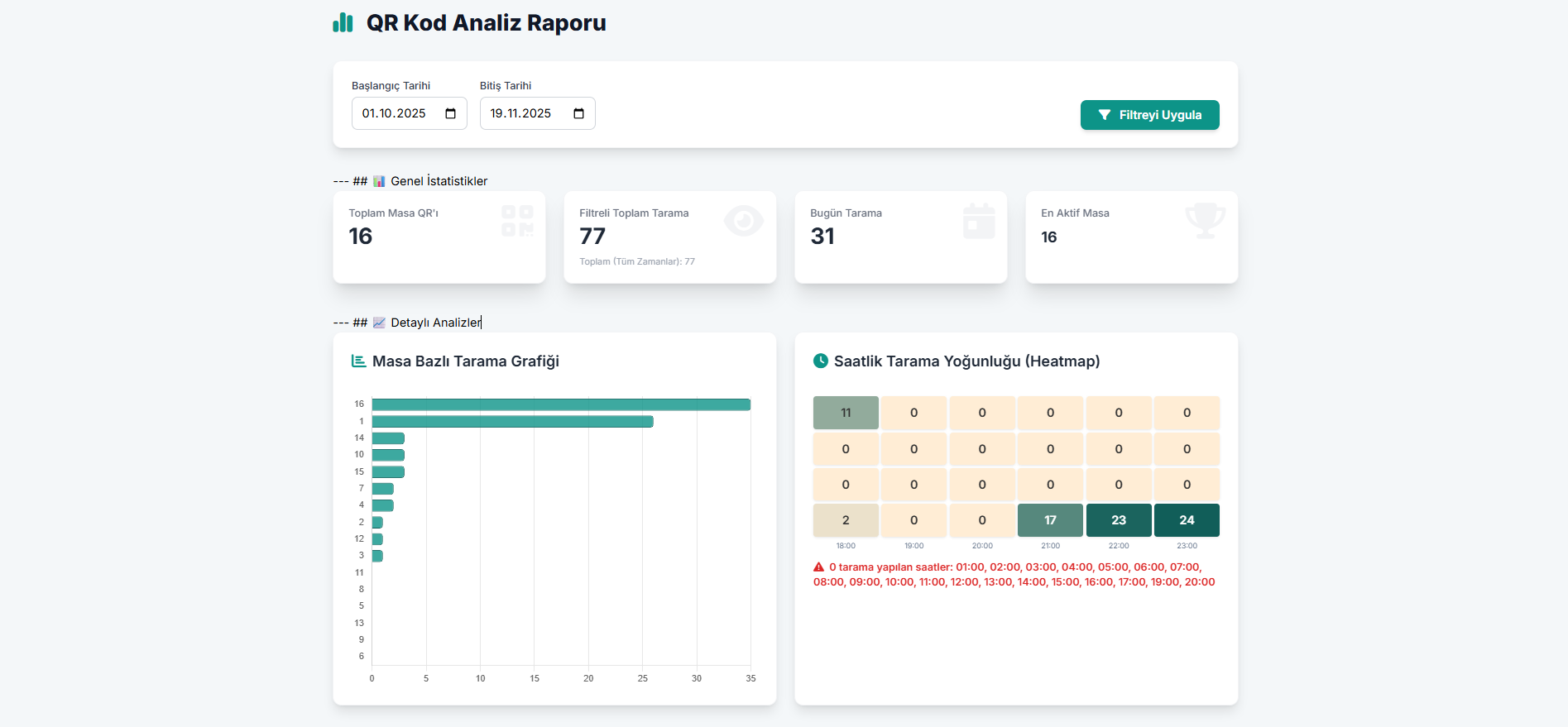Click the red warning triangle icon

point(819,567)
